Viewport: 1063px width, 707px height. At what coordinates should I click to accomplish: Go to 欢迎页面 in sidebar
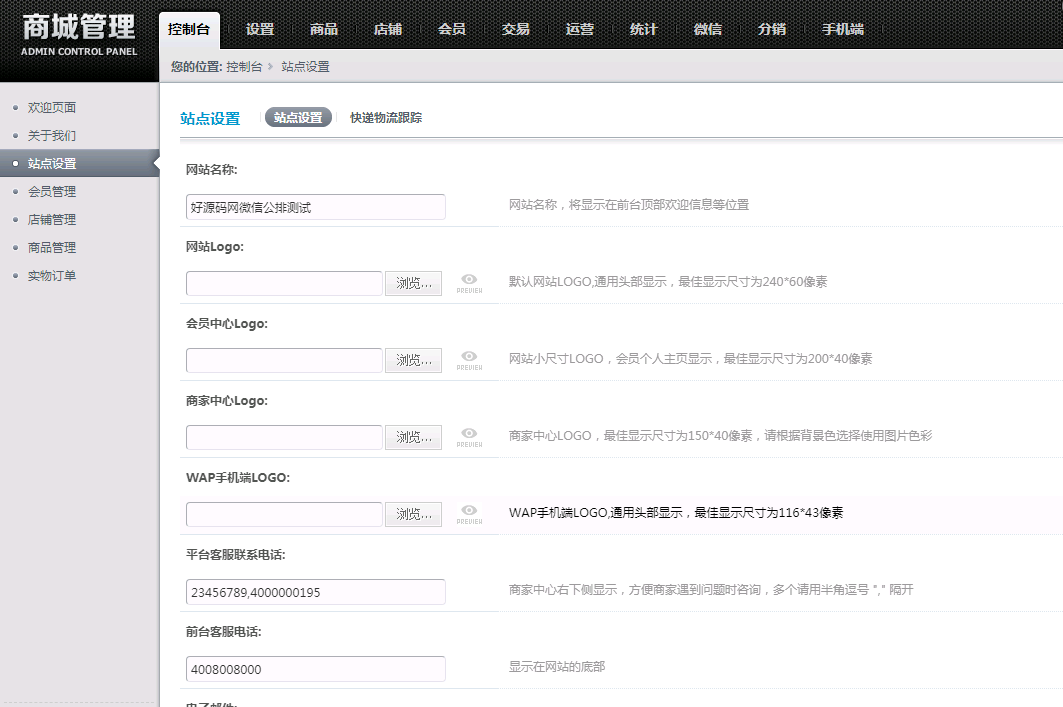click(x=52, y=107)
